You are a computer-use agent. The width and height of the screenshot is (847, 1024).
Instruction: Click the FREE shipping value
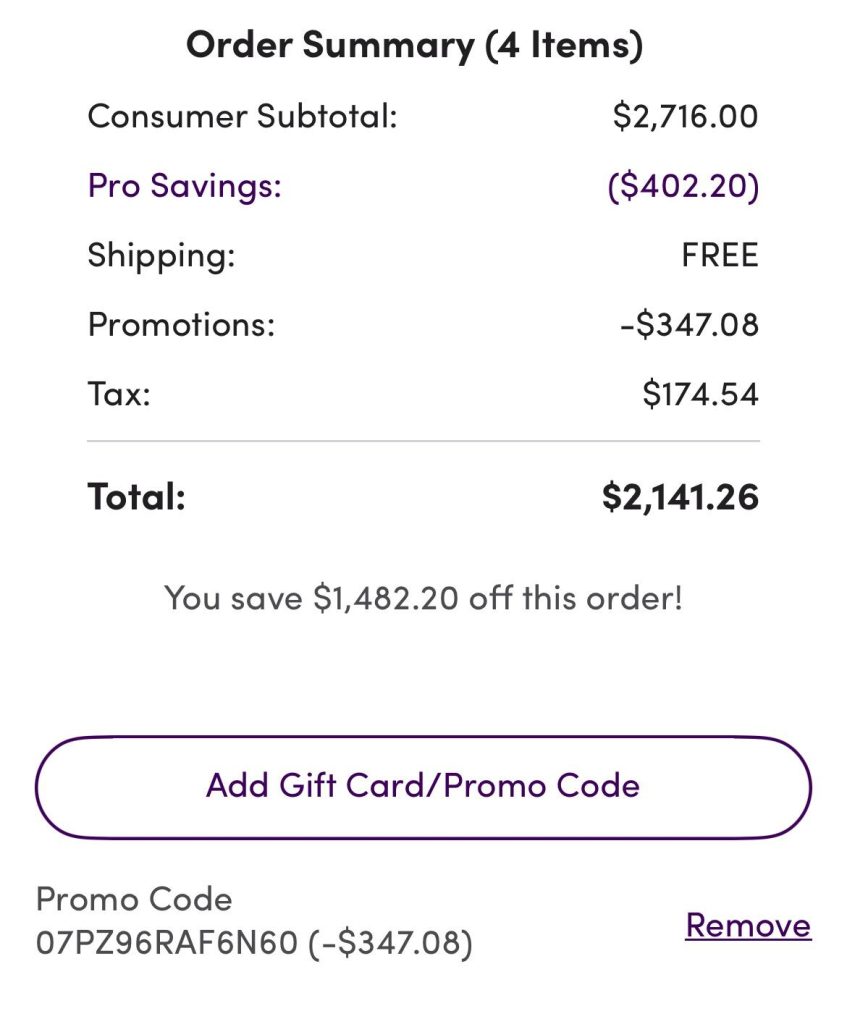click(719, 255)
